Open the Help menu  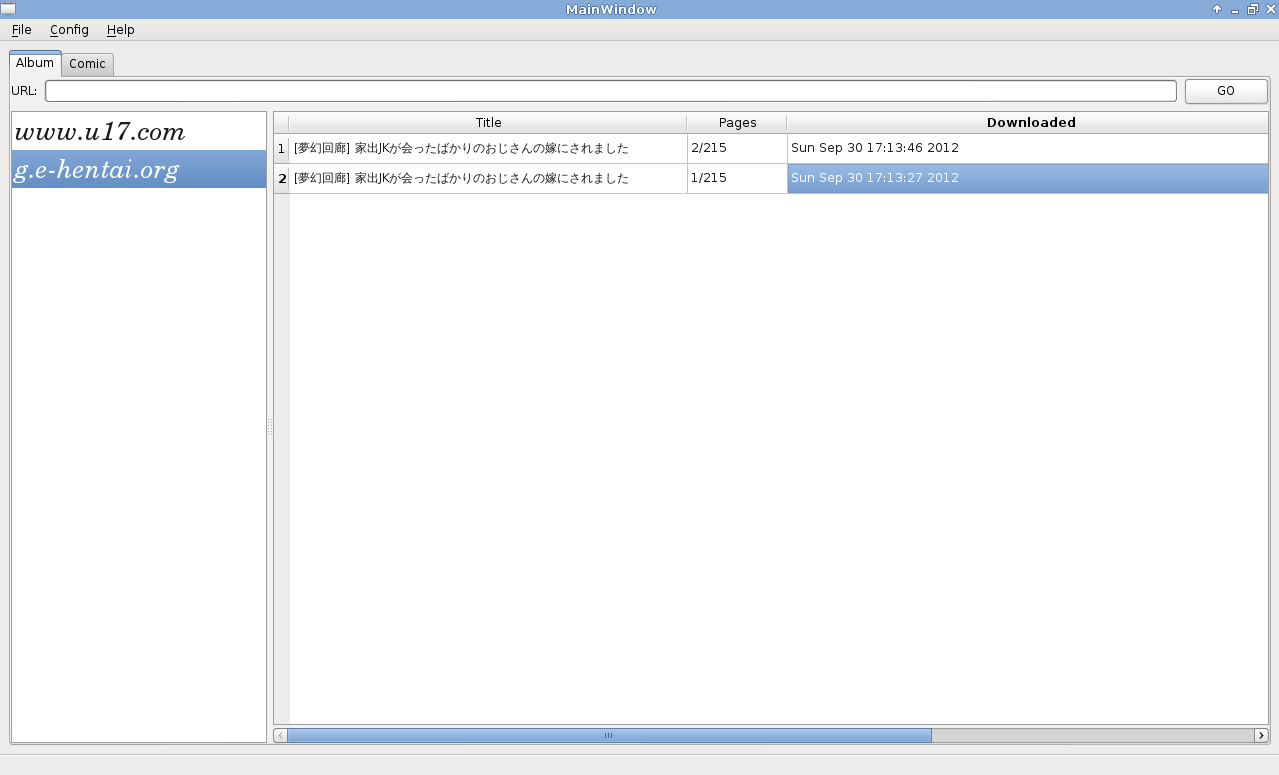pyautogui.click(x=120, y=30)
